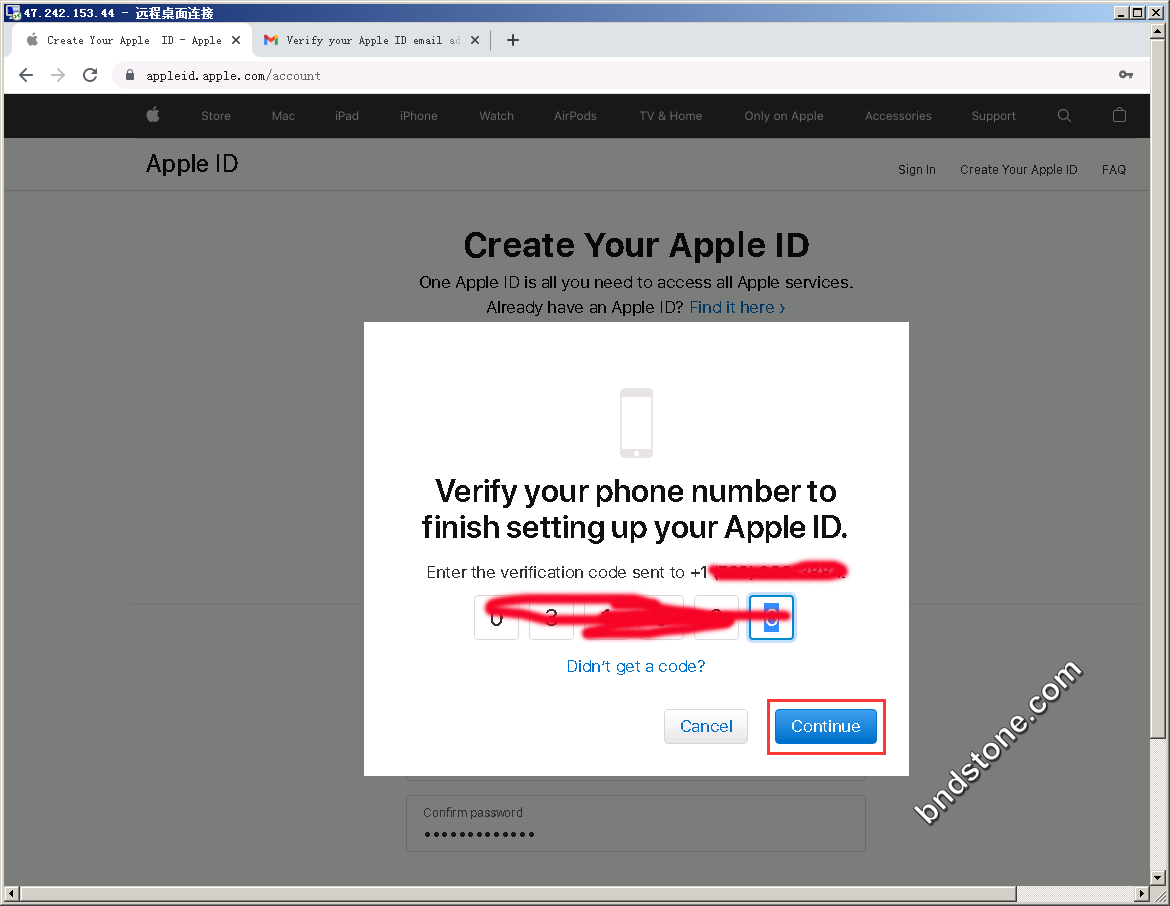1170x906 pixels.
Task: Click the Cancel button
Action: [706, 726]
